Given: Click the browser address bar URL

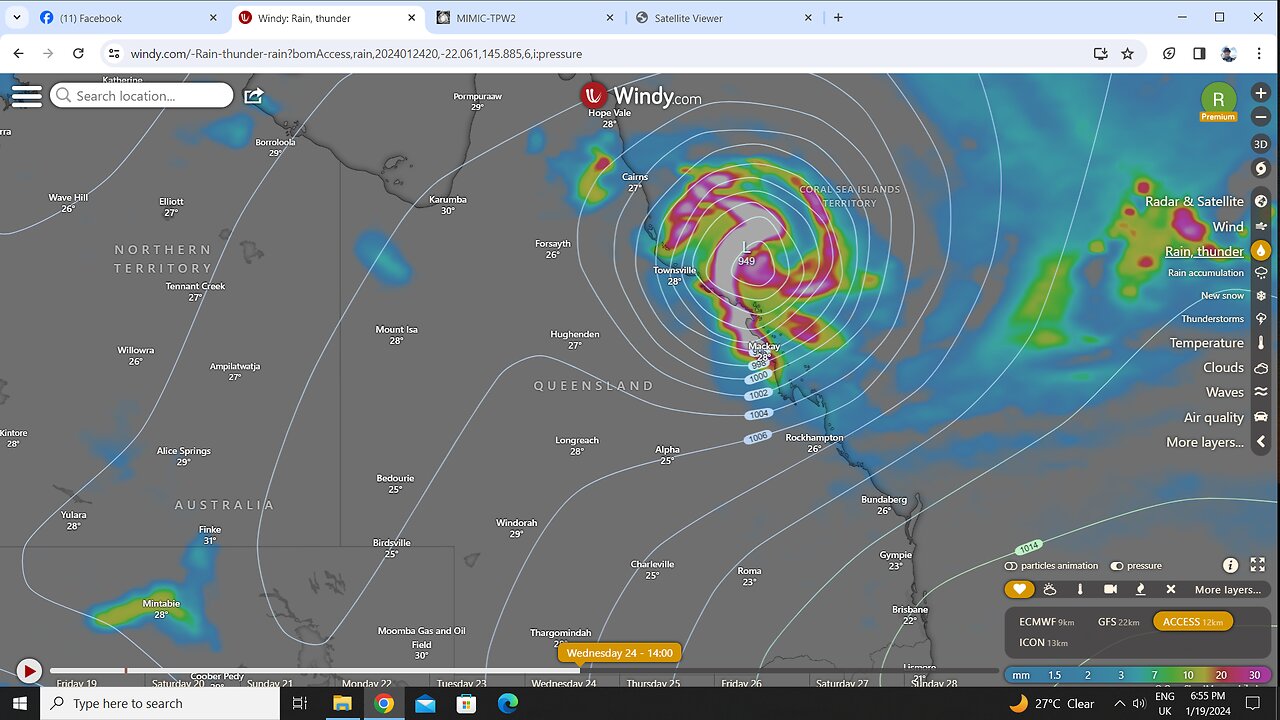Looking at the screenshot, I should tap(356, 54).
